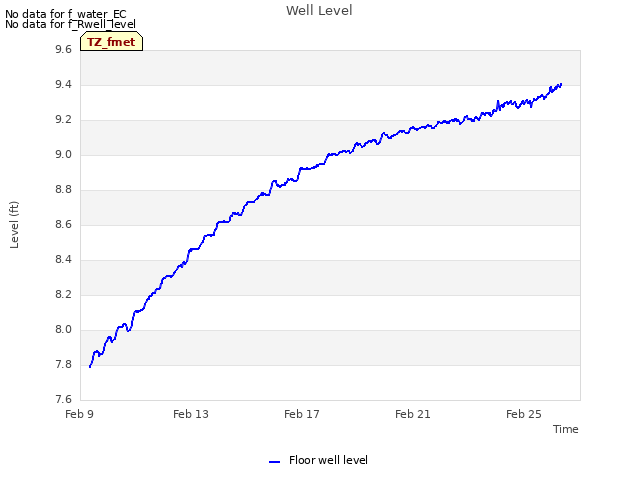Click the 8.0 y-axis value

tap(63, 330)
